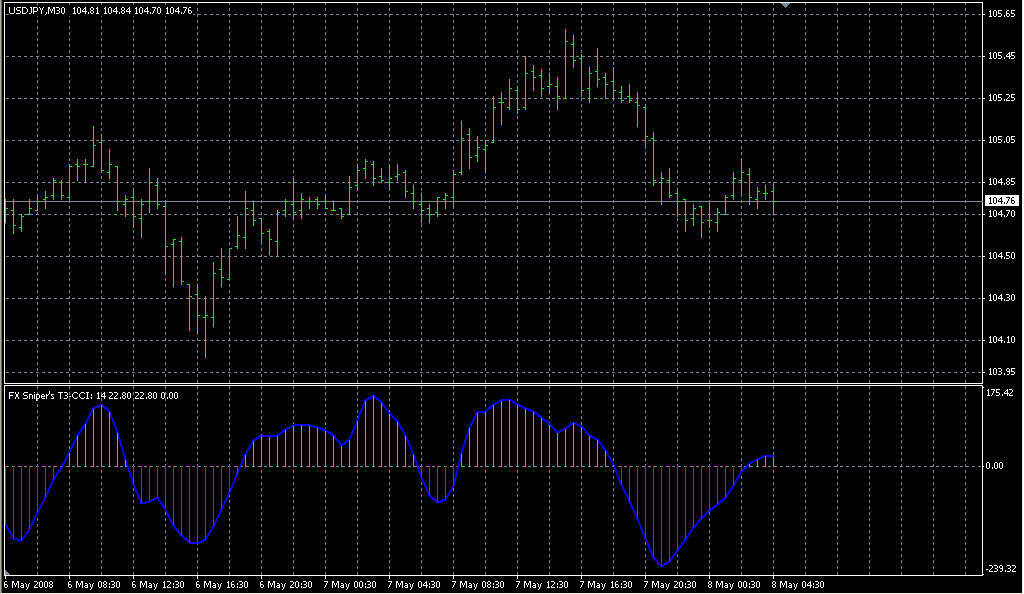
Task: Click the 104.85 price scale label
Action: 1001,182
